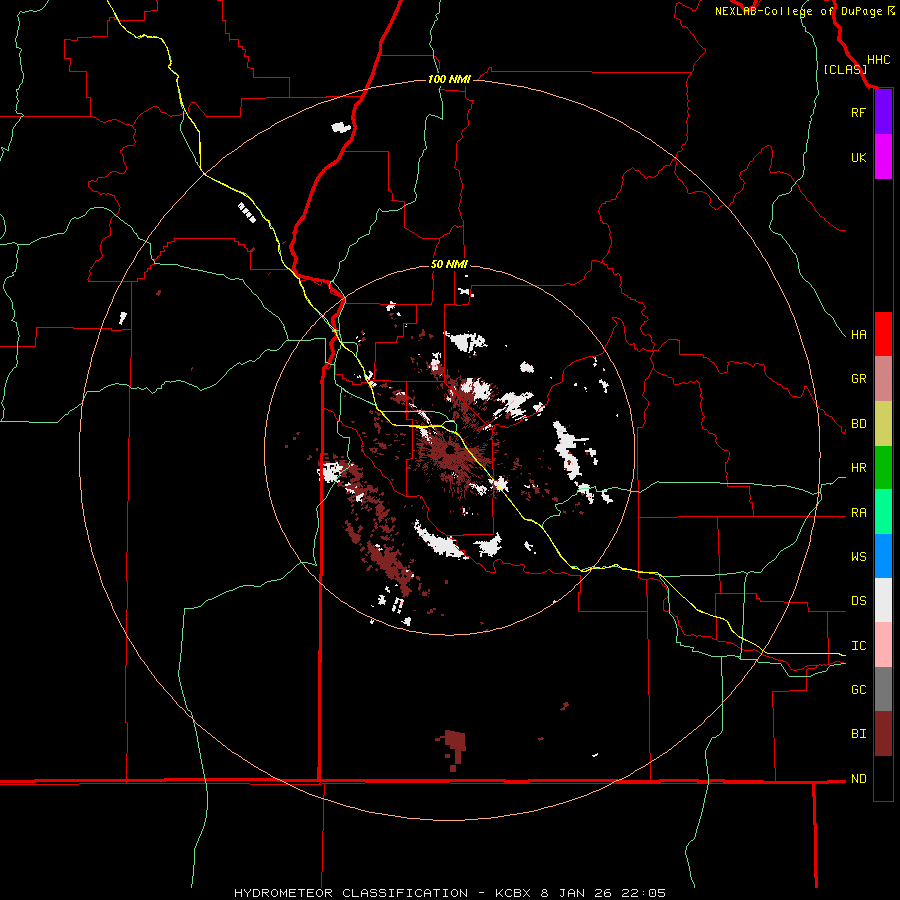Click the HA red legend swatch
Screen dimensions: 900x900
(883, 334)
